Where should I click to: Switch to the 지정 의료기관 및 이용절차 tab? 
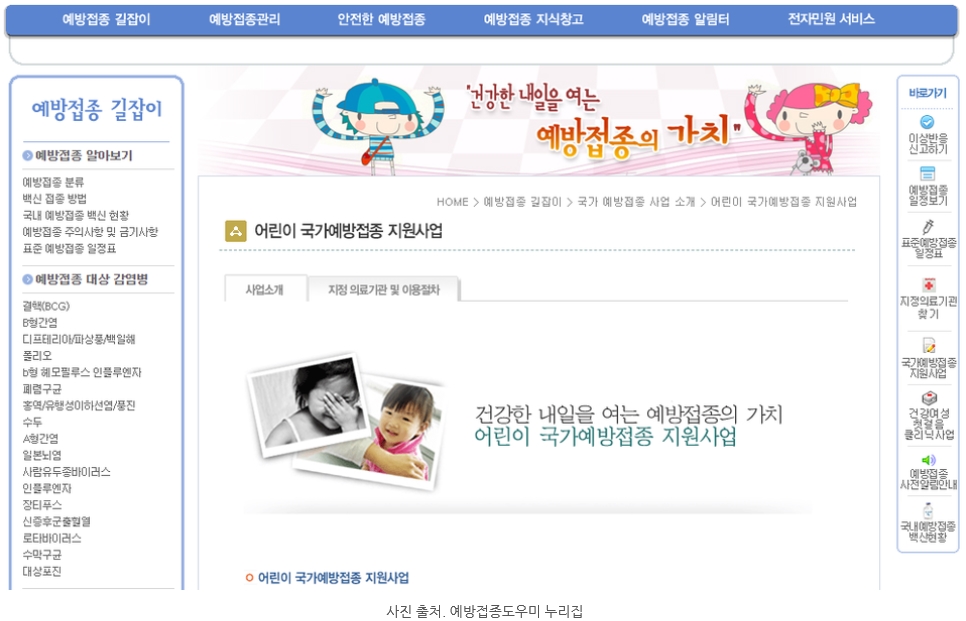pos(384,290)
